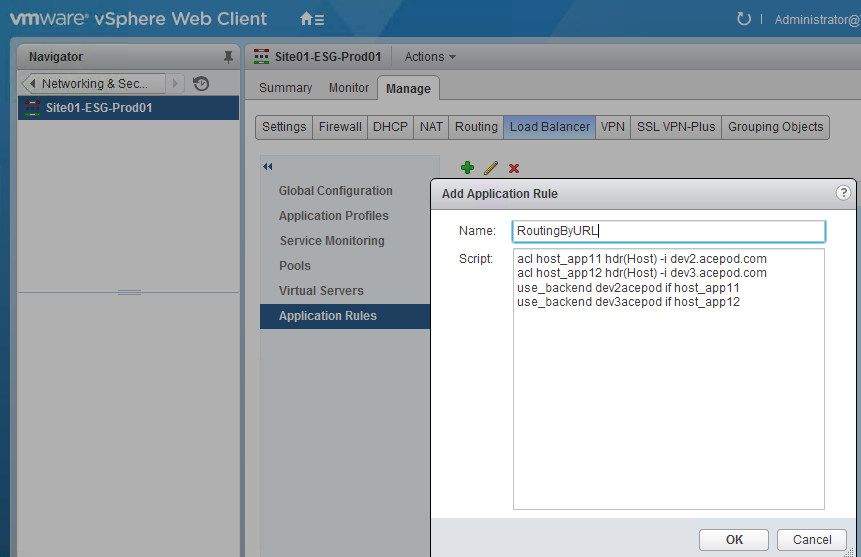
Task: Switch to the Summary tab
Action: (286, 88)
